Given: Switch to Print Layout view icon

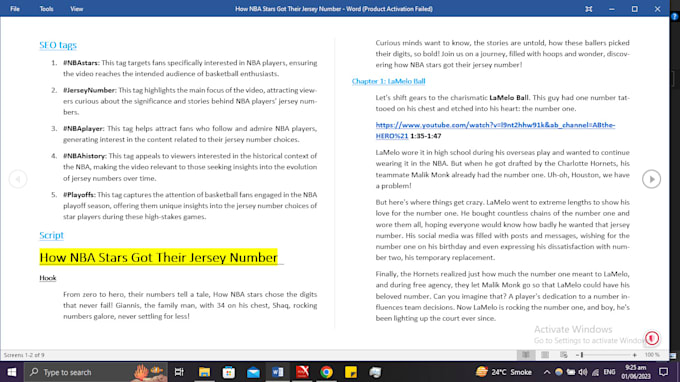Looking at the screenshot, I should 545,355.
